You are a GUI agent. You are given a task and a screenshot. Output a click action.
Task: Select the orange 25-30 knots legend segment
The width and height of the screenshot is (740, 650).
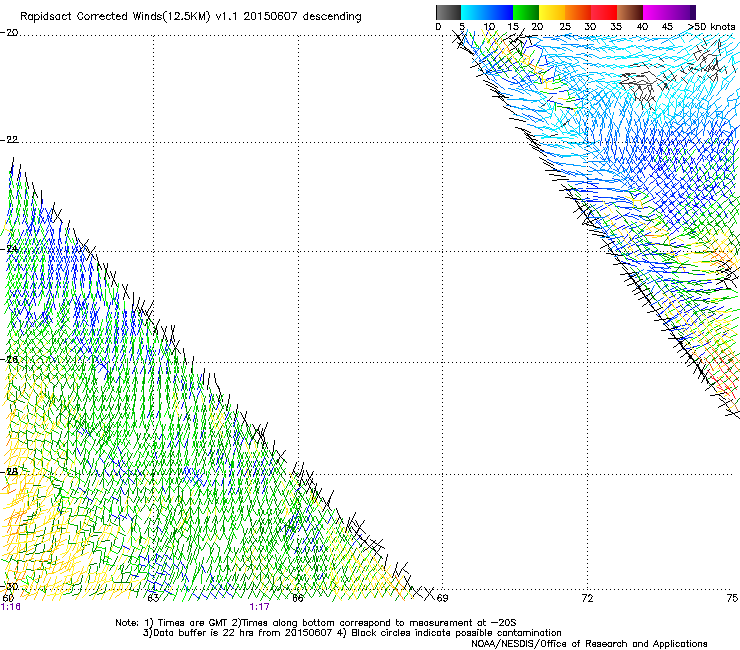pyautogui.click(x=578, y=12)
